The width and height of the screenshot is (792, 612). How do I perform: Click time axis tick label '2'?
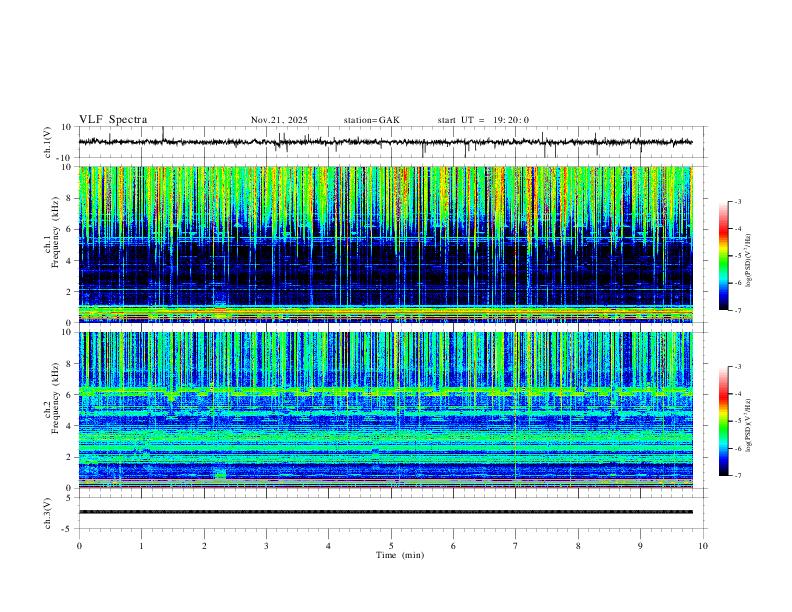point(204,546)
